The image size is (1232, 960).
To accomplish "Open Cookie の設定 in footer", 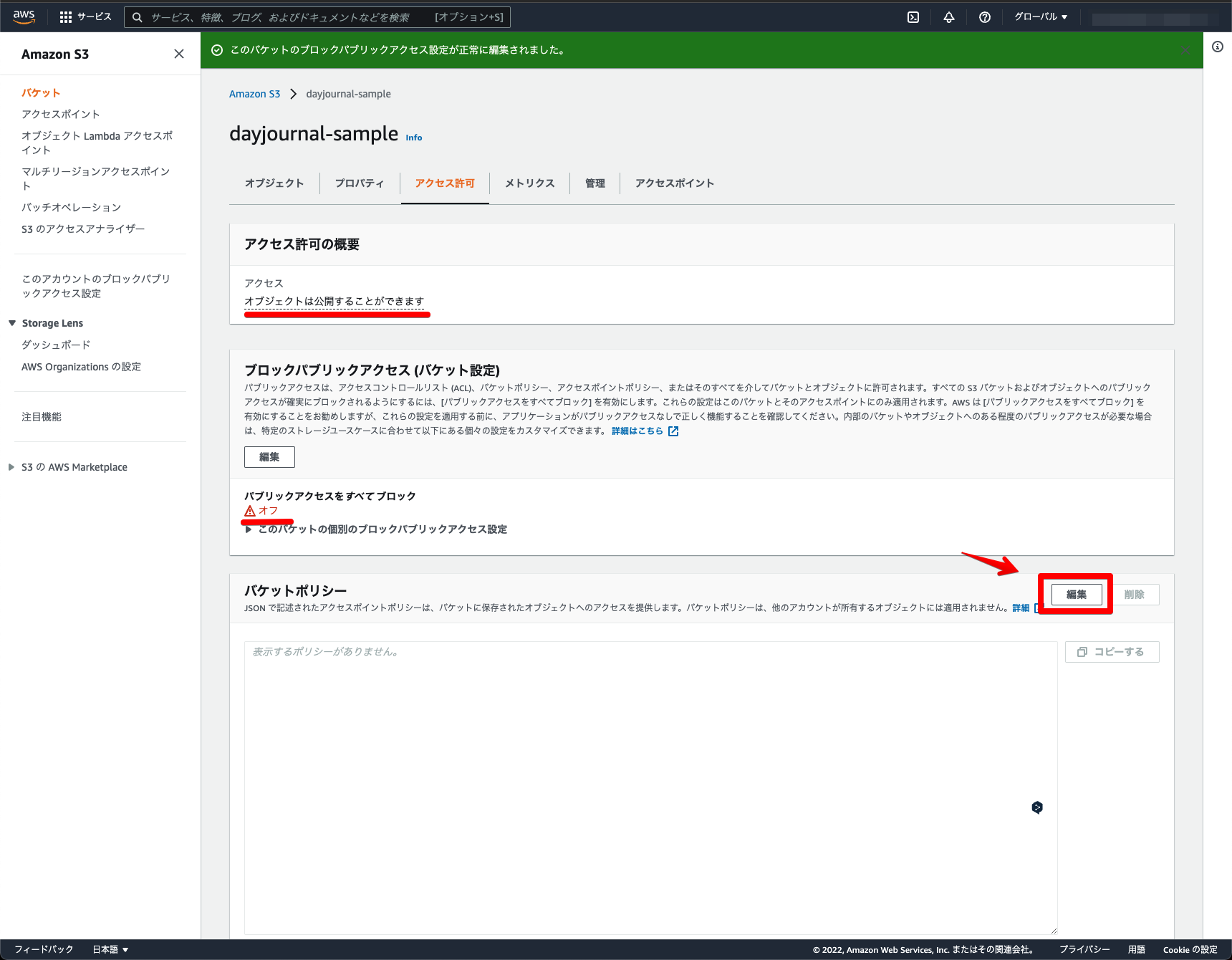I will pyautogui.click(x=1190, y=949).
